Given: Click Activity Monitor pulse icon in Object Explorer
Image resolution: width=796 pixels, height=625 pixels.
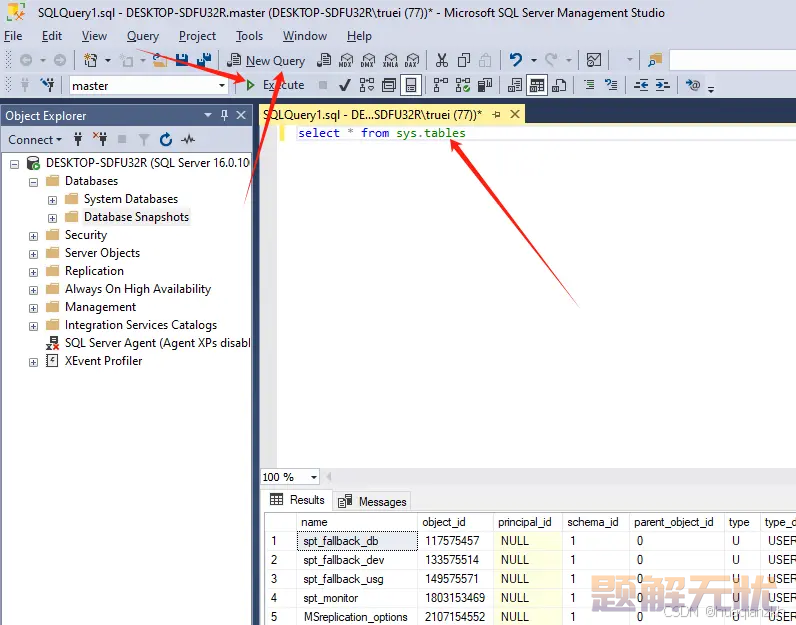Looking at the screenshot, I should [188, 139].
